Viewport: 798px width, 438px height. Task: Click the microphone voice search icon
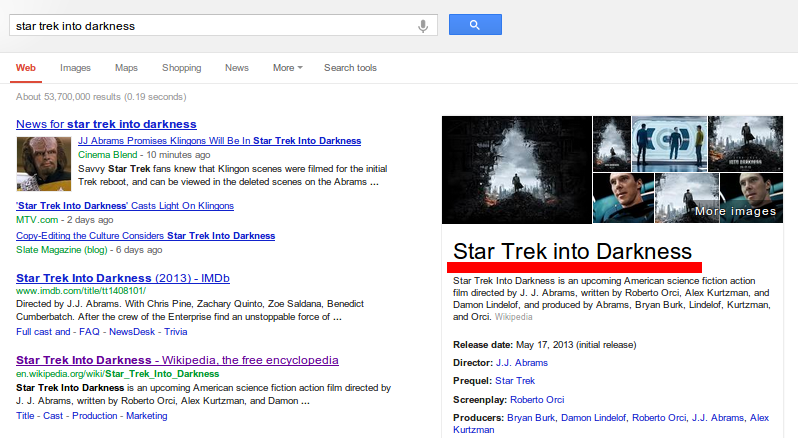pos(423,25)
